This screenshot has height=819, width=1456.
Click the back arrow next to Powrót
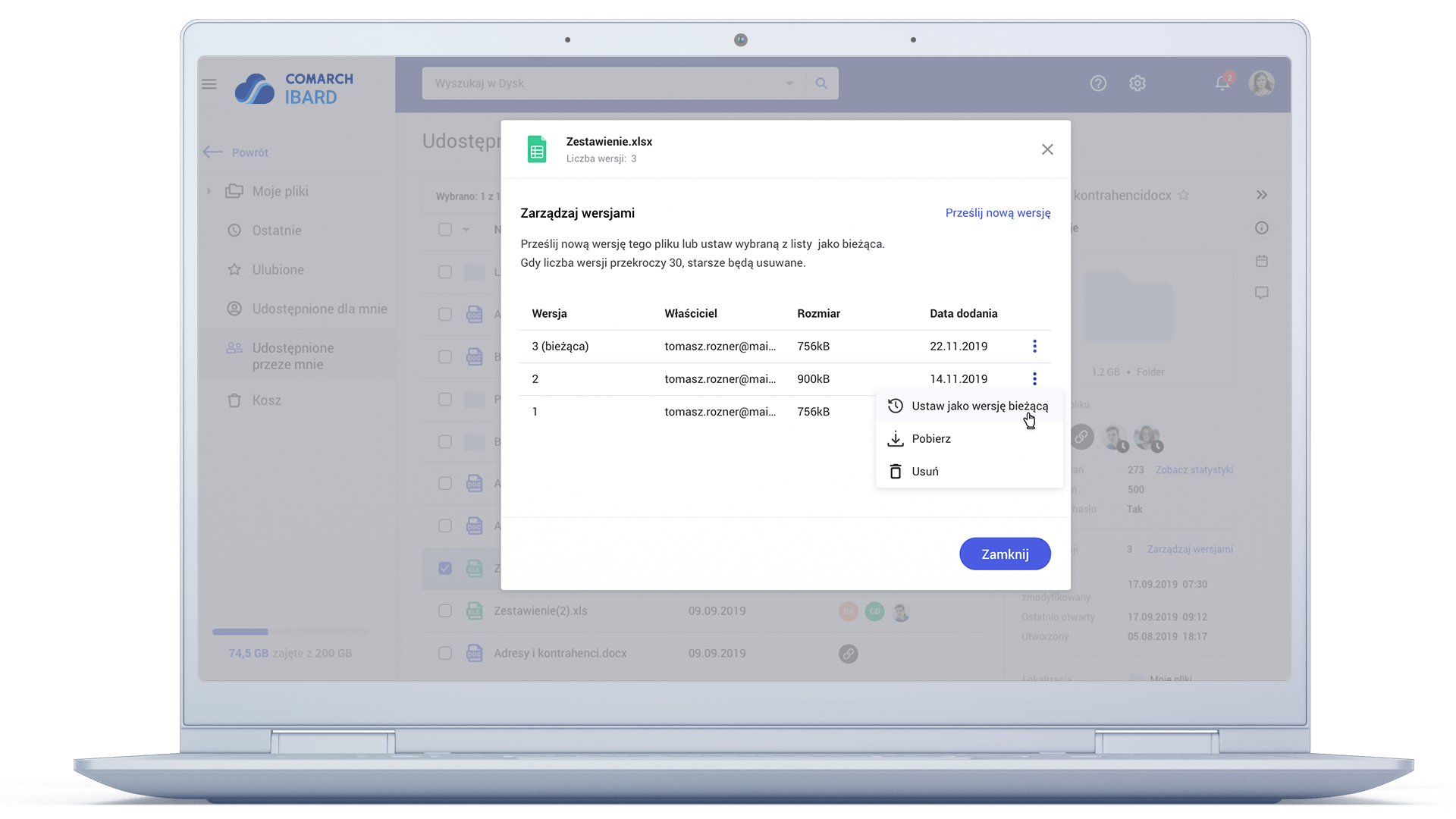coord(212,152)
